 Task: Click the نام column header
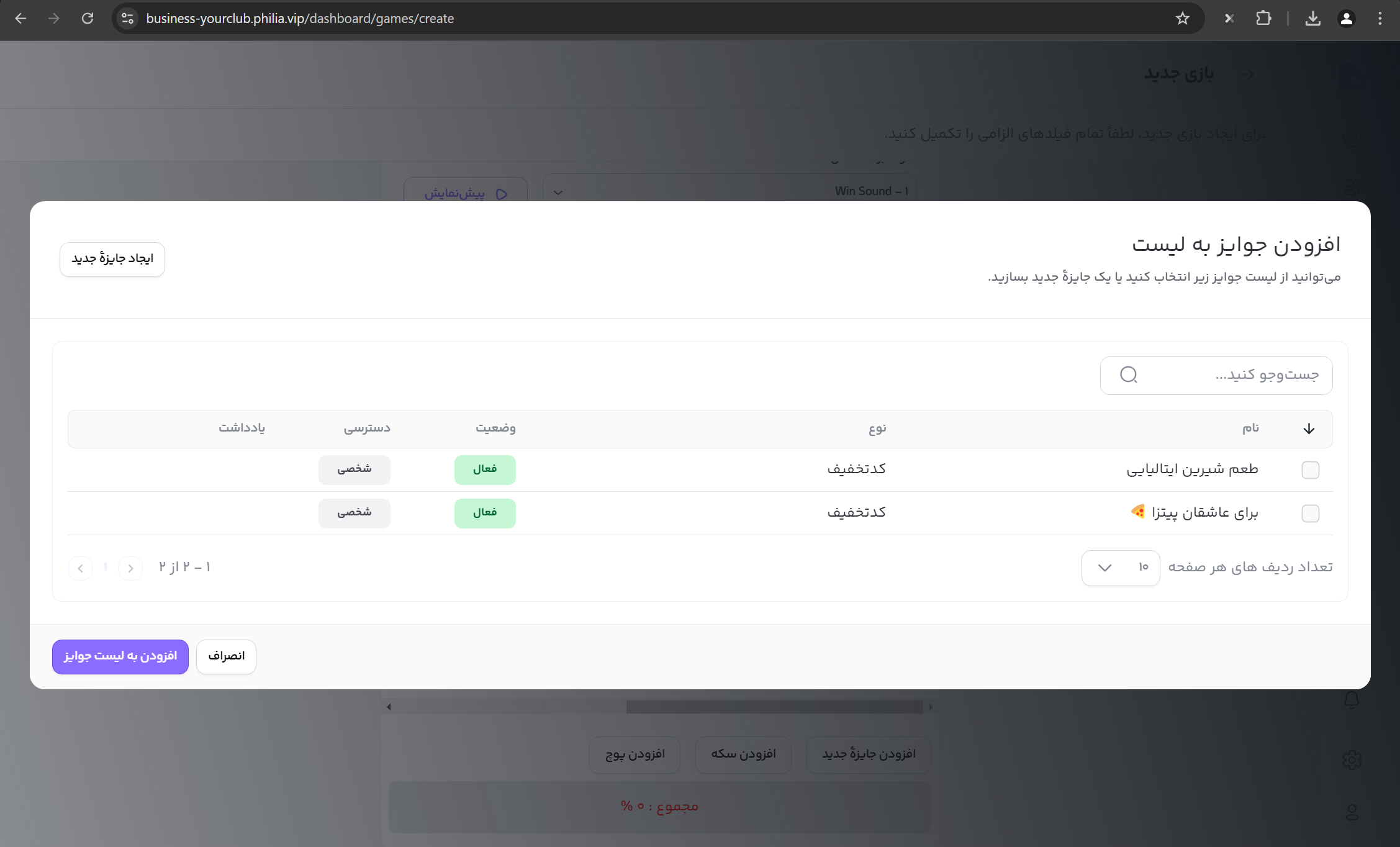[1250, 428]
